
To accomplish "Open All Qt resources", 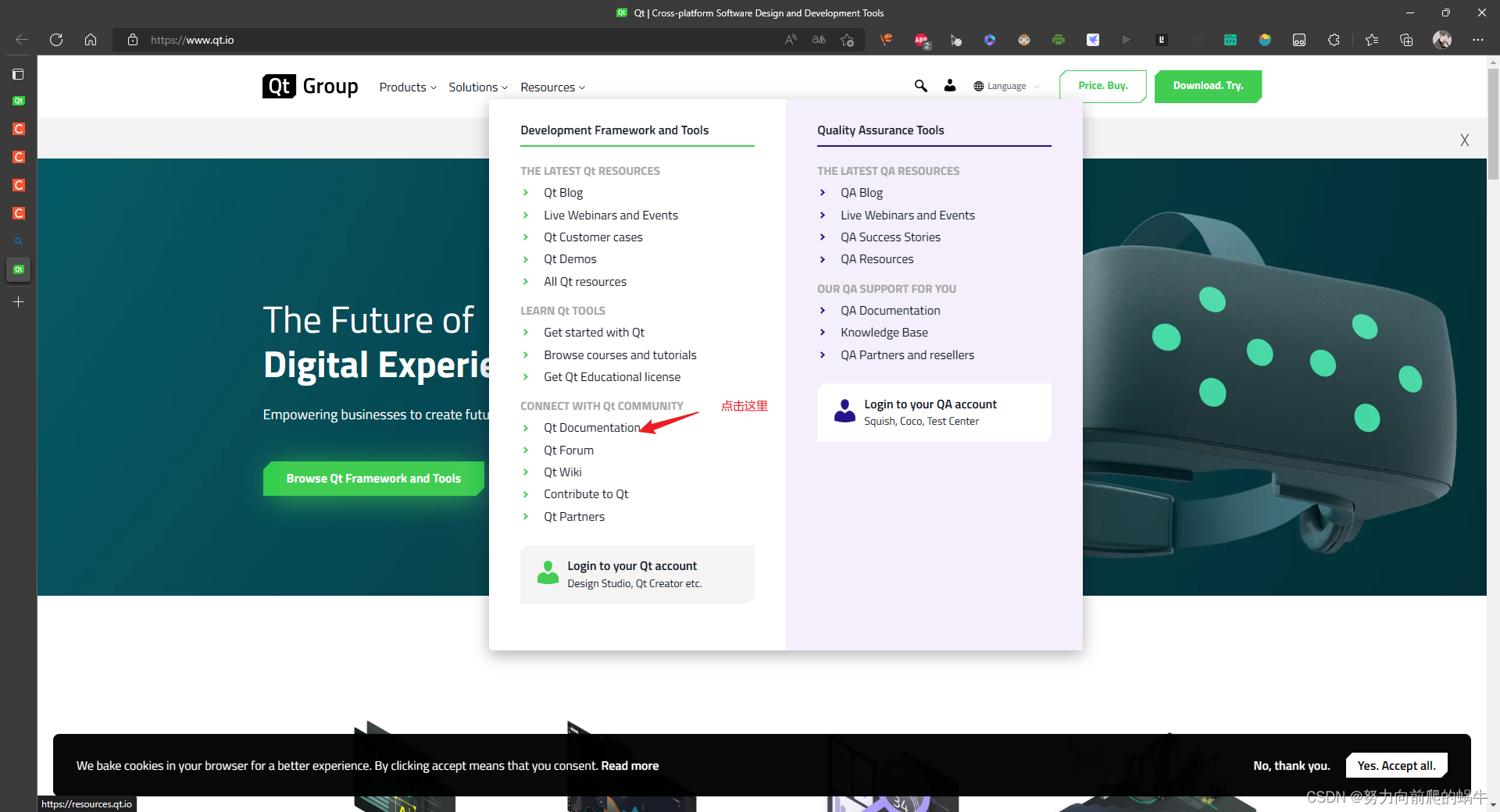I will tap(585, 282).
